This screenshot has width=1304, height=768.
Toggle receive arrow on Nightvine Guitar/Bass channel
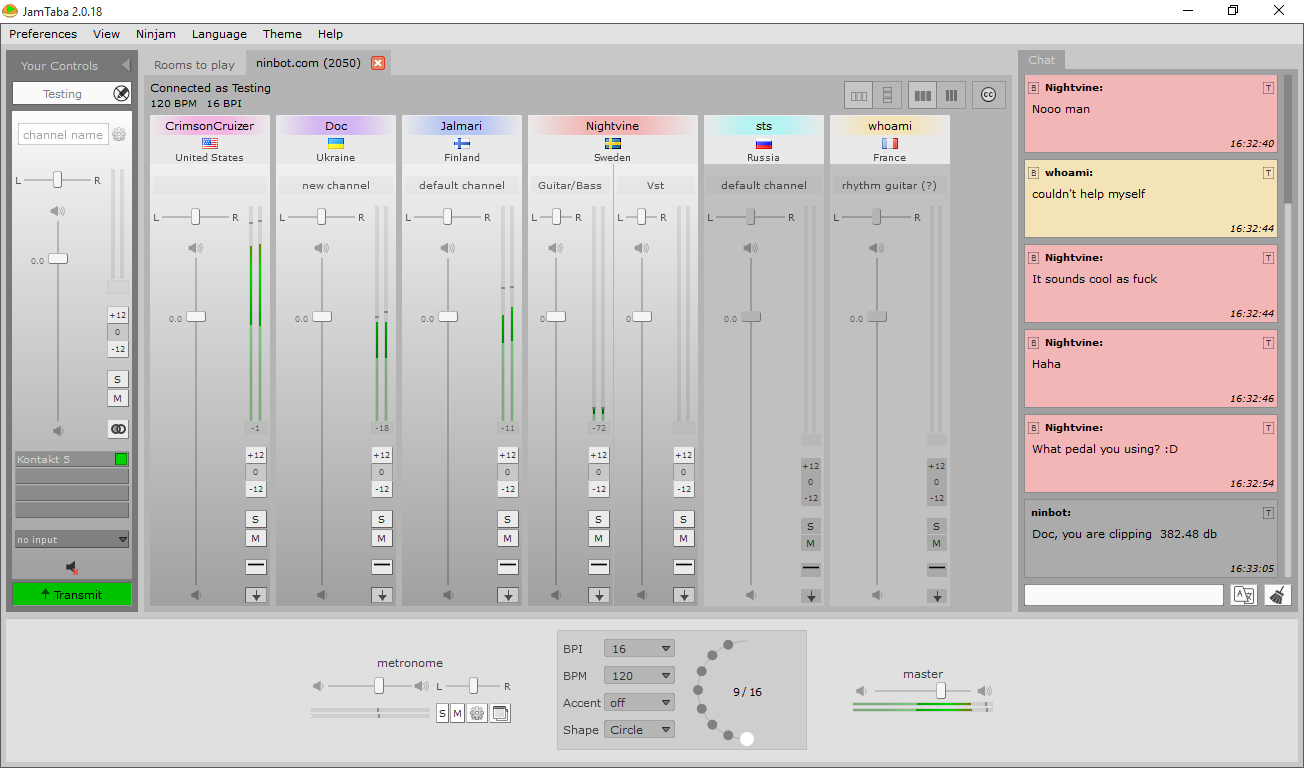[x=598, y=595]
